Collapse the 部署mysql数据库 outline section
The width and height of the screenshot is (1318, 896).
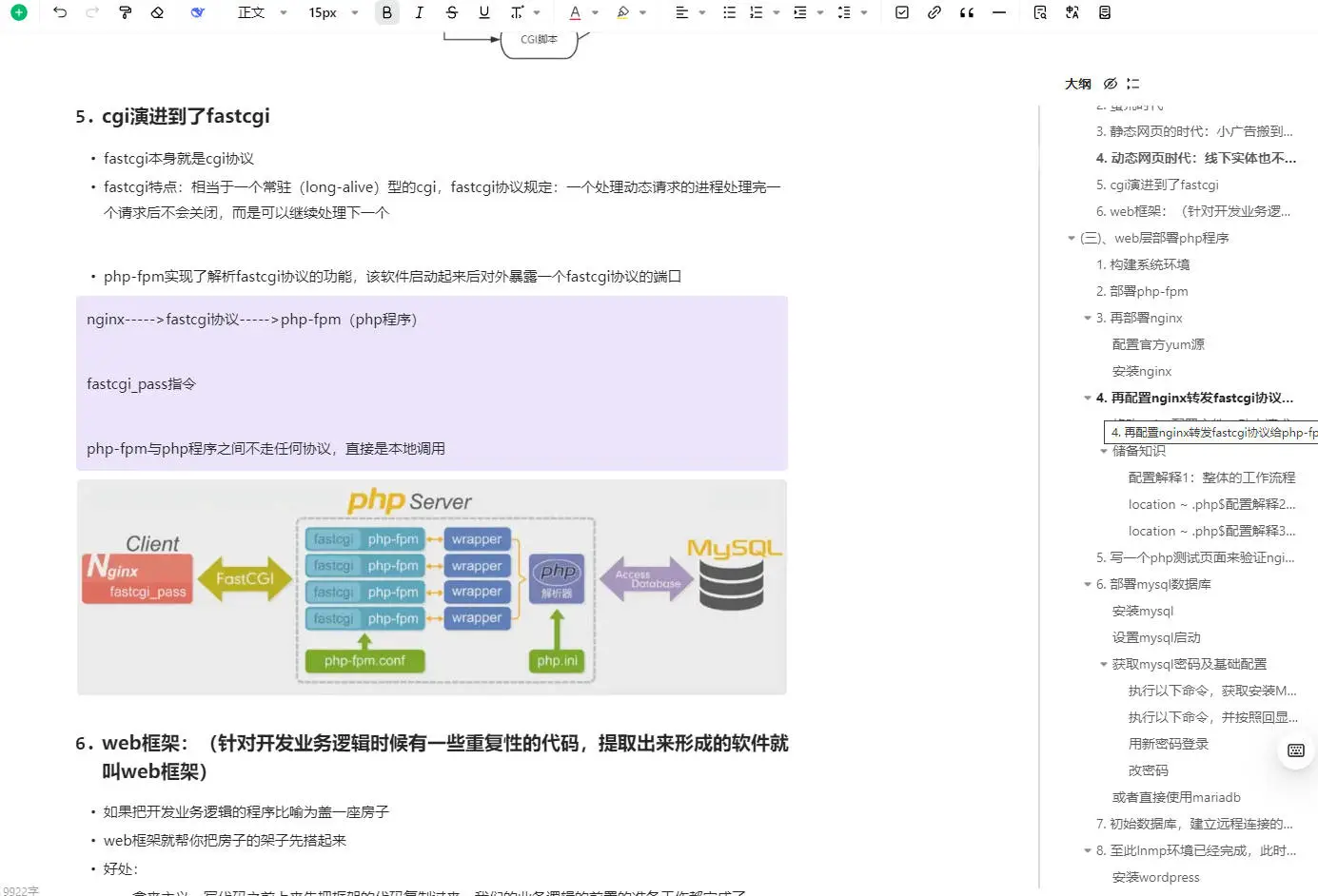pos(1087,584)
